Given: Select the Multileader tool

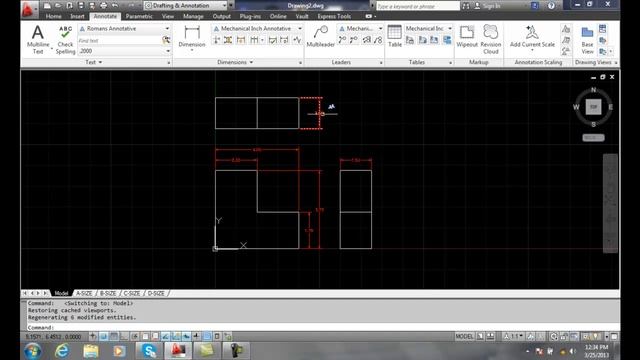Looking at the screenshot, I should click(x=320, y=36).
